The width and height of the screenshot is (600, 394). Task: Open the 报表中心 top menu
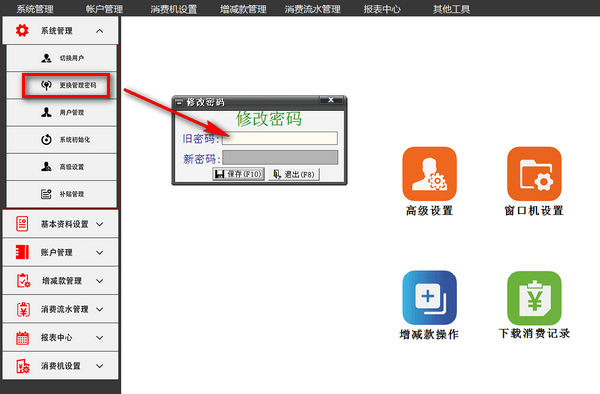coord(382,9)
